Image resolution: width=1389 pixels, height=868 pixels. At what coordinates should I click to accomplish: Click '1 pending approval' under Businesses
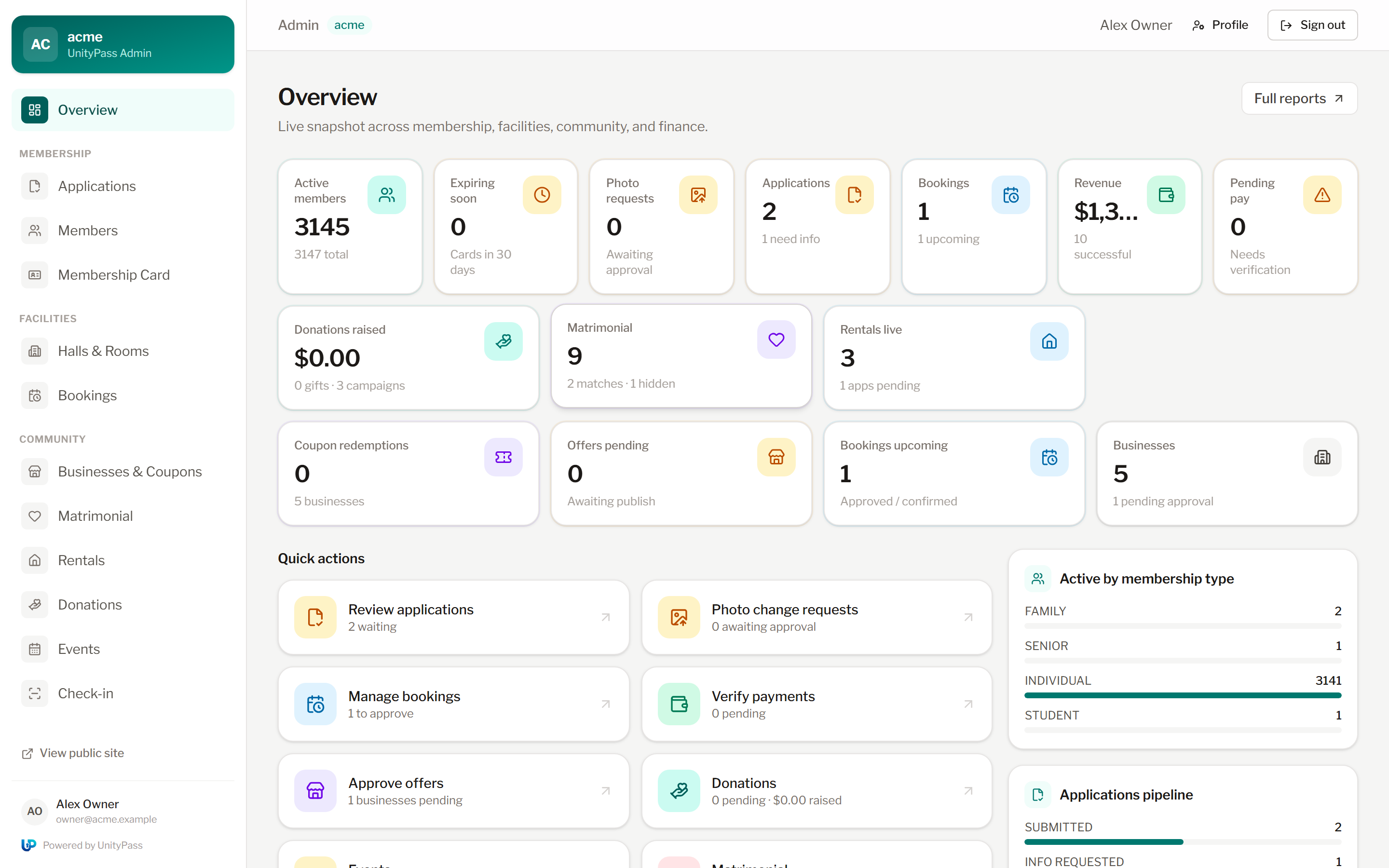pyautogui.click(x=1163, y=501)
